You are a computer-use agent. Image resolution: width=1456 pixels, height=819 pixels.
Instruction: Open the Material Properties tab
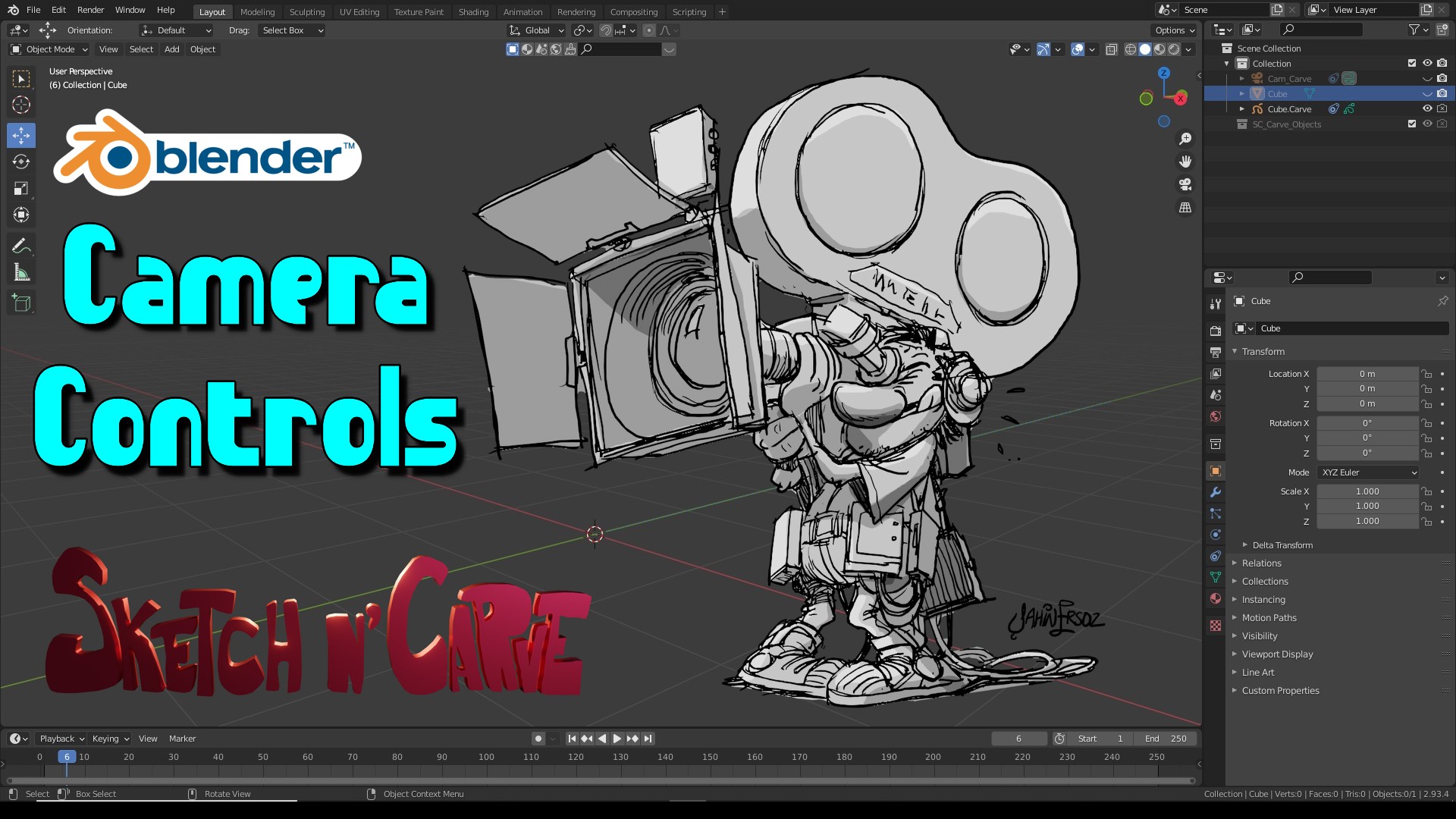click(x=1215, y=598)
